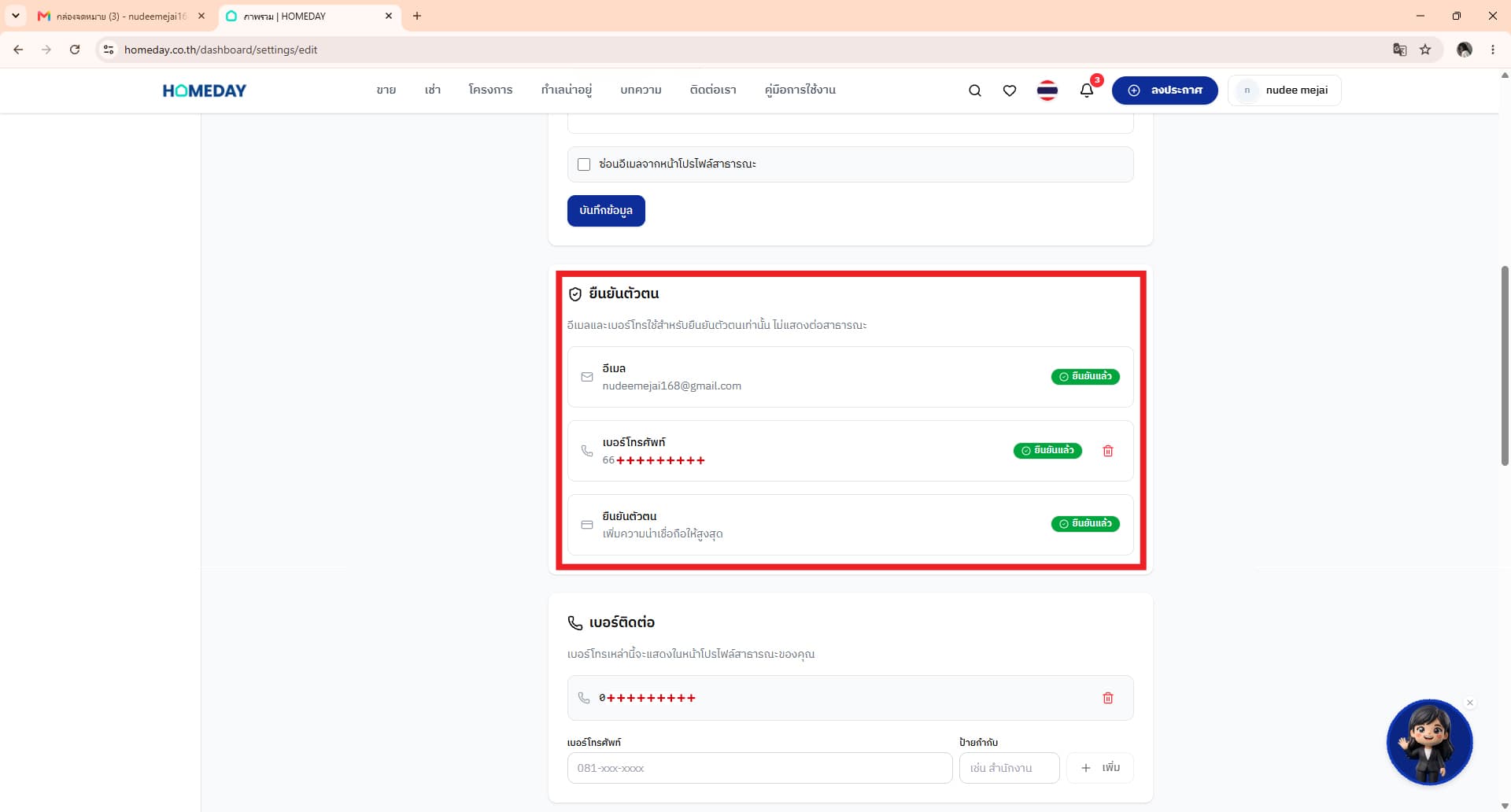Open ติดต่อเรา menu item
The image size is (1511, 812).
[x=713, y=90]
